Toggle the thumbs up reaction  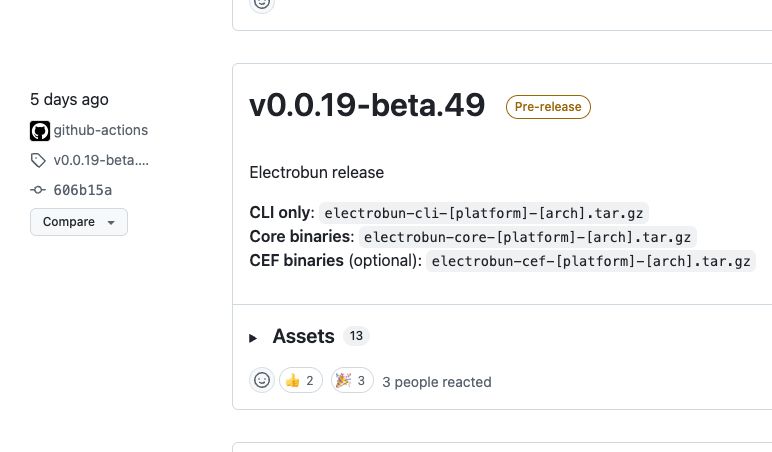pos(301,380)
